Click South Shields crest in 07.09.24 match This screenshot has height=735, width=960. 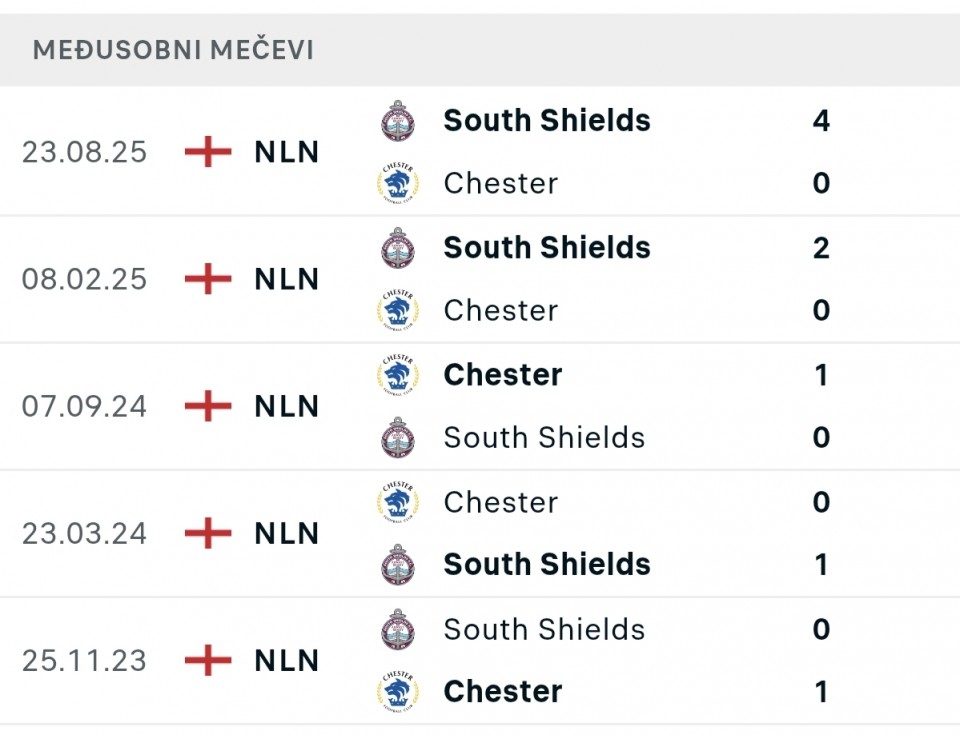[398, 437]
